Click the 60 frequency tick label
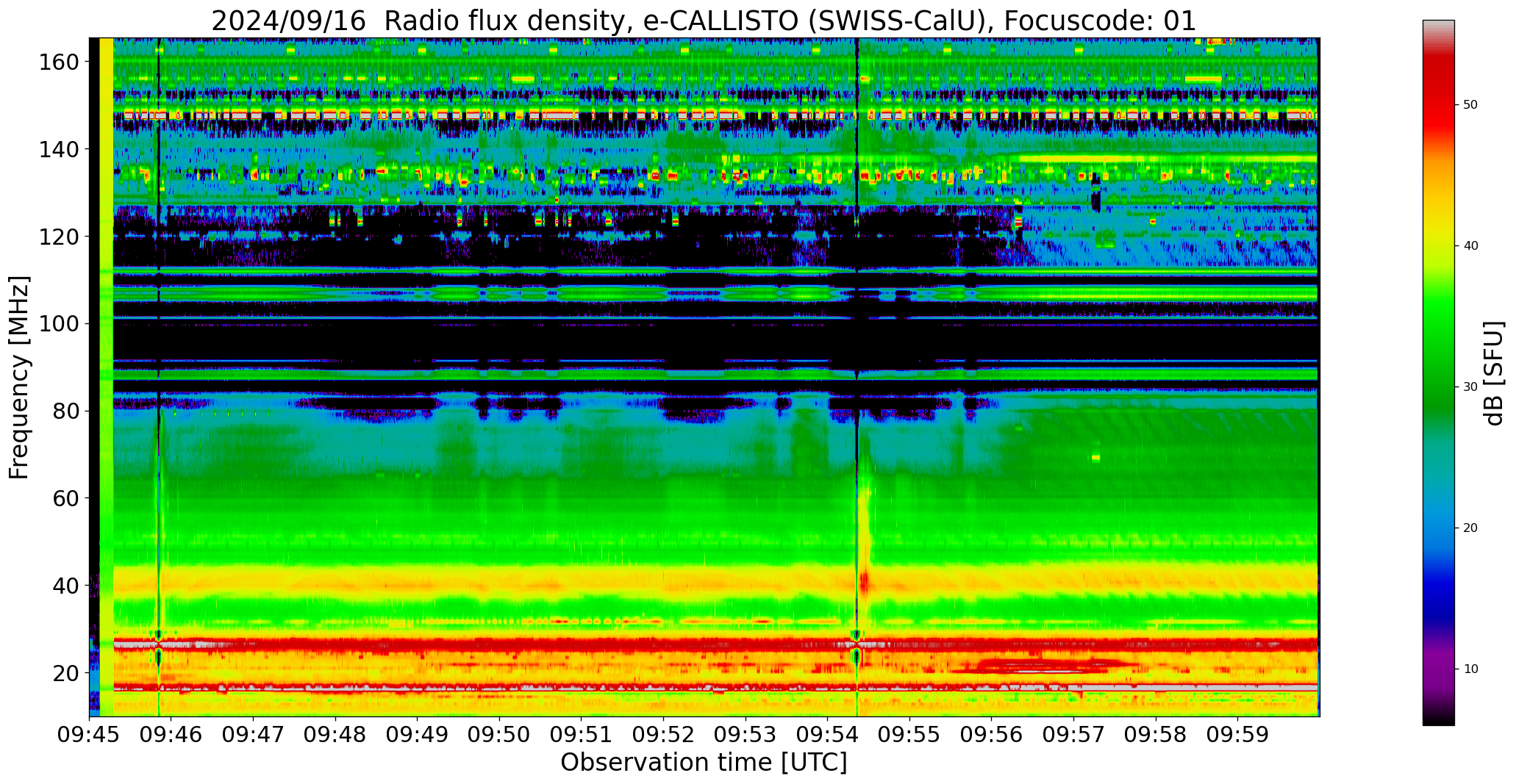 pos(65,497)
